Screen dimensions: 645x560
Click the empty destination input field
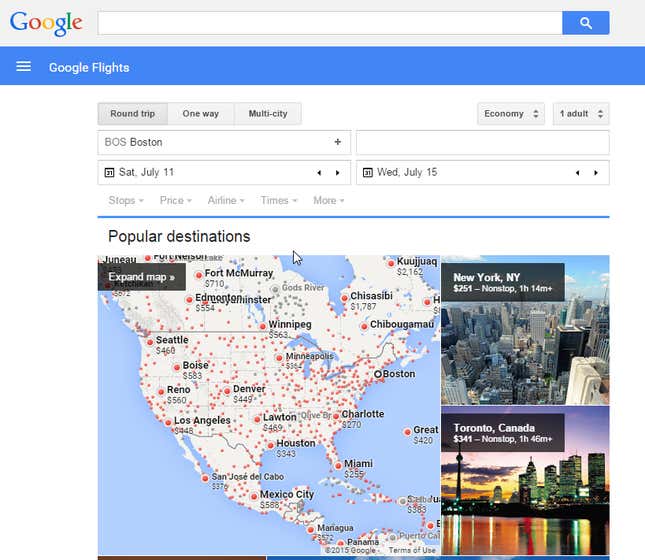(x=482, y=142)
